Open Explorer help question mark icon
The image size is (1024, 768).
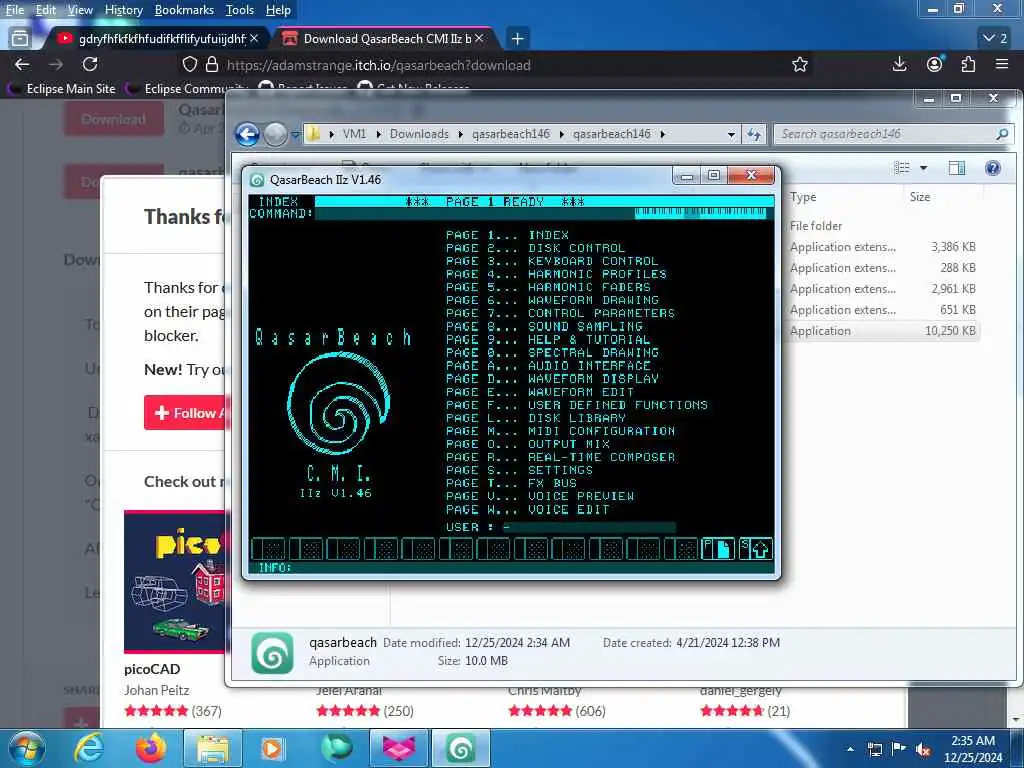coord(993,168)
